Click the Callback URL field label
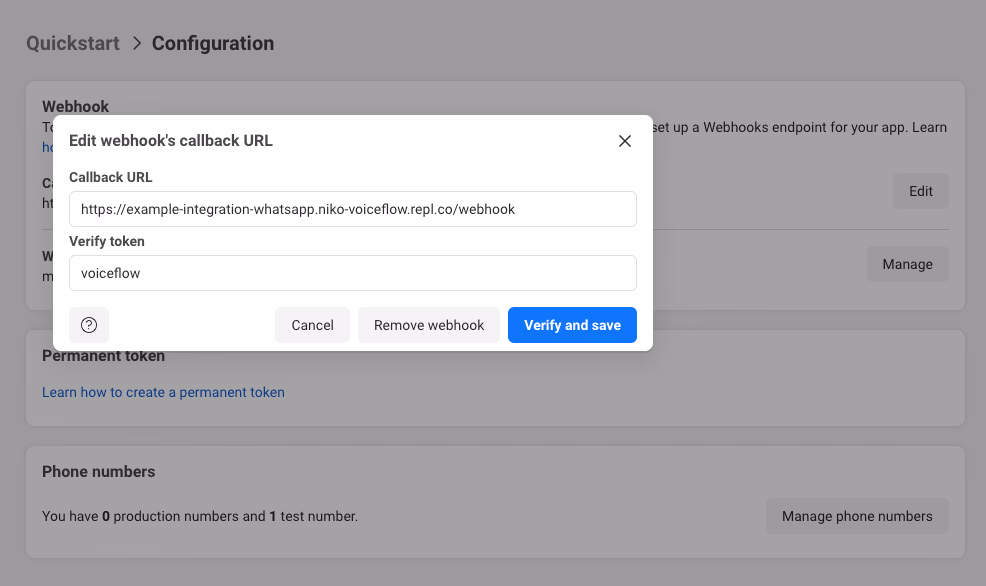Viewport: 986px width, 586px height. coord(110,177)
